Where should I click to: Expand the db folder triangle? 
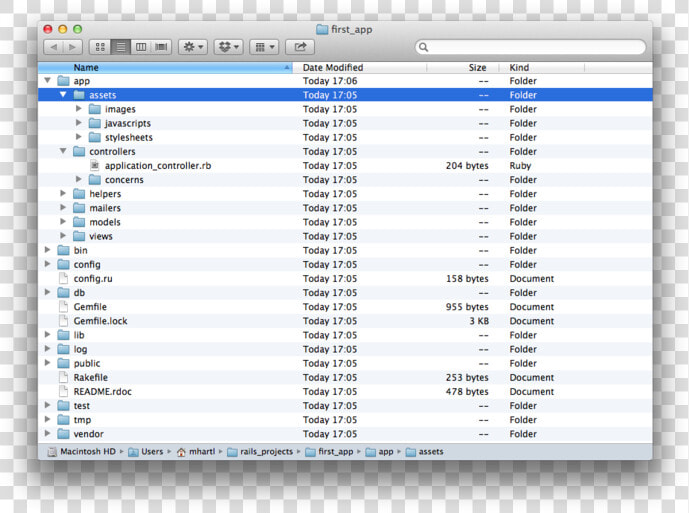[x=47, y=292]
